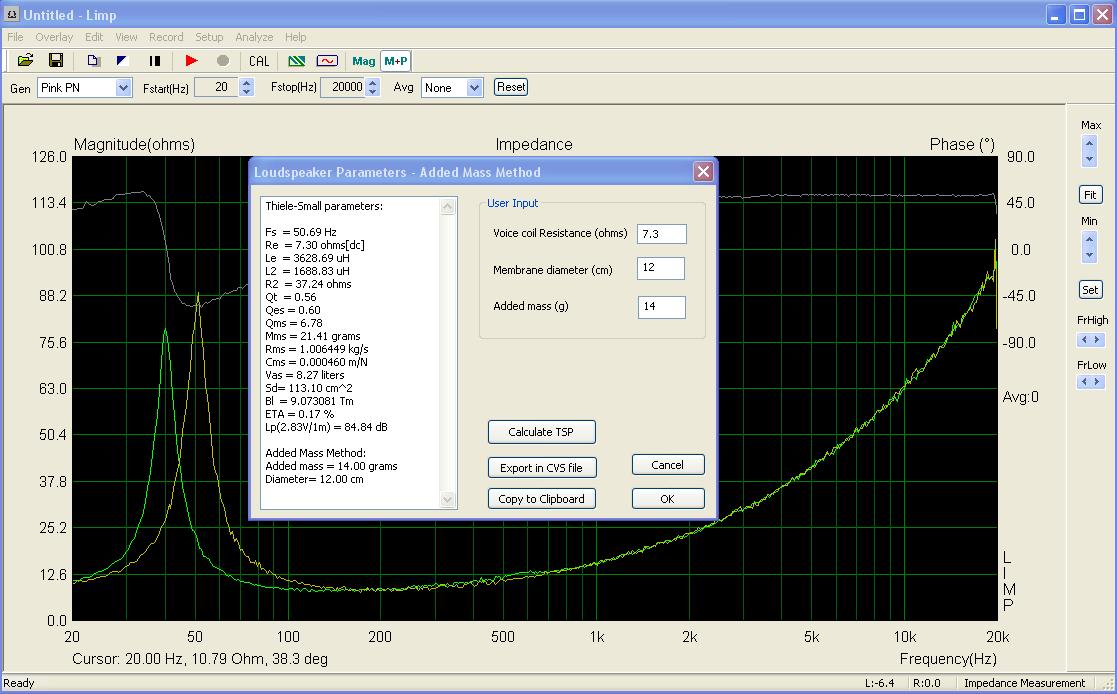
Task: Click into the Membrane diameter field
Action: [661, 268]
